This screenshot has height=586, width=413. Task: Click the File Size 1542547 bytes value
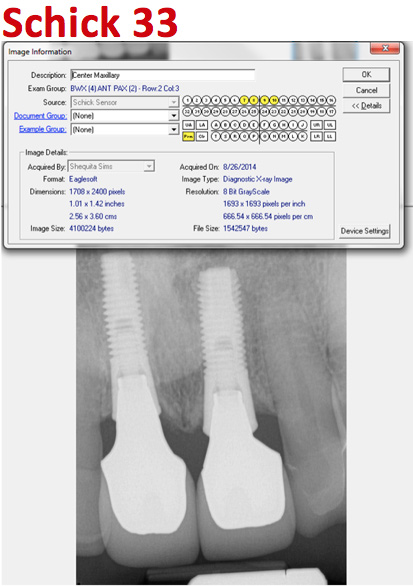(245, 228)
